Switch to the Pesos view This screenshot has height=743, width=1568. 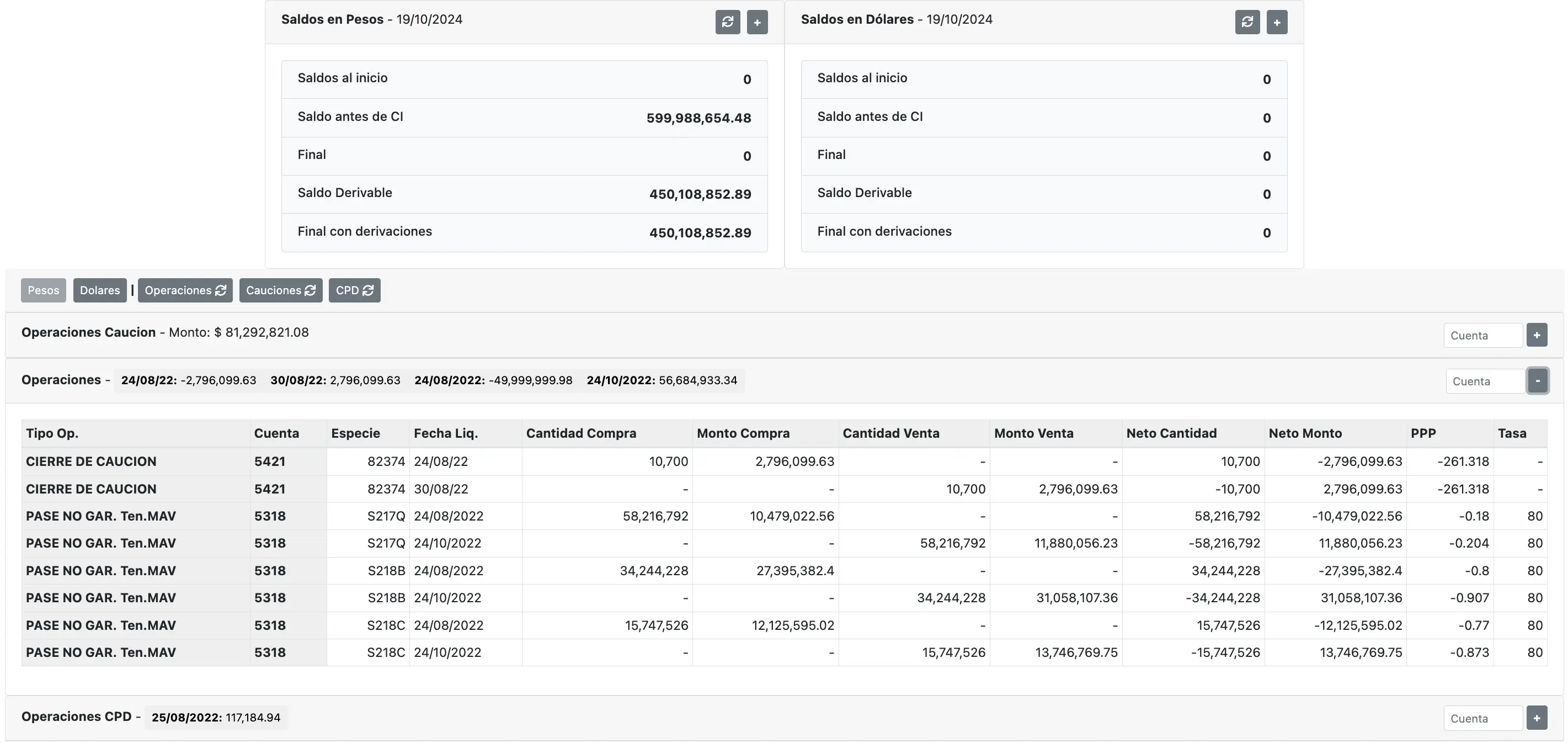point(43,290)
